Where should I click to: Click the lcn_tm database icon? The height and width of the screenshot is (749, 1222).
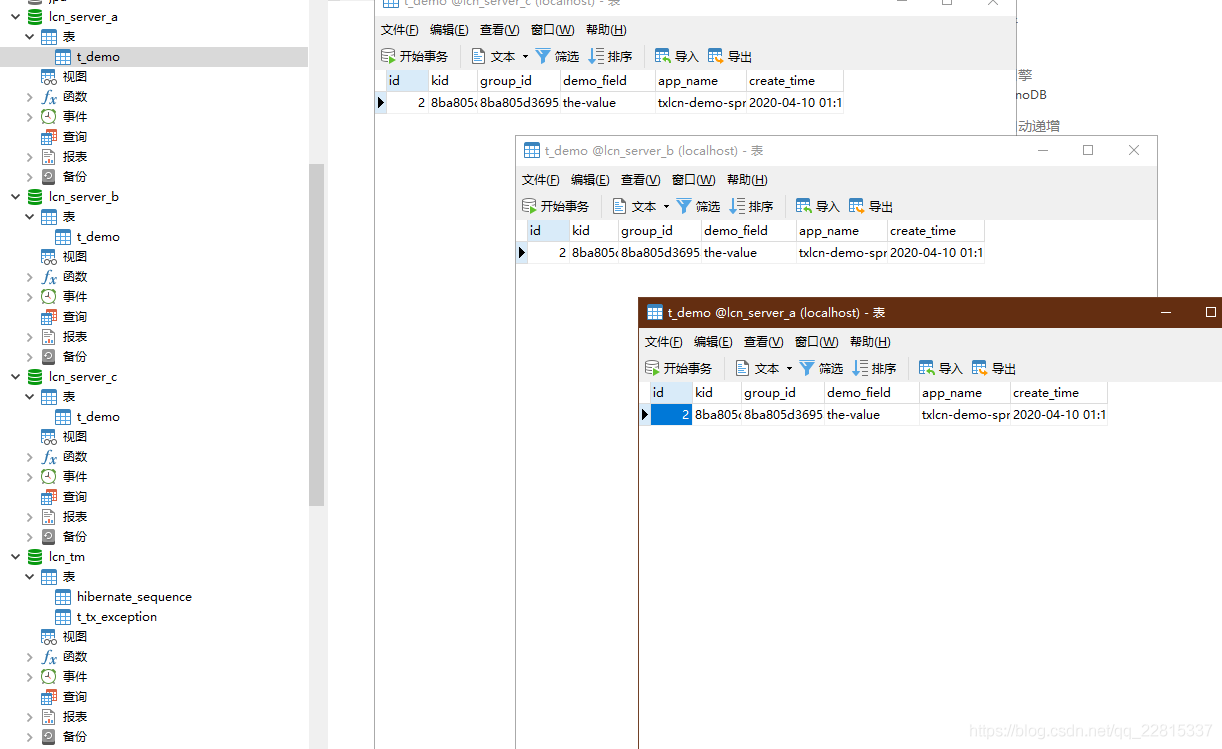pos(35,557)
